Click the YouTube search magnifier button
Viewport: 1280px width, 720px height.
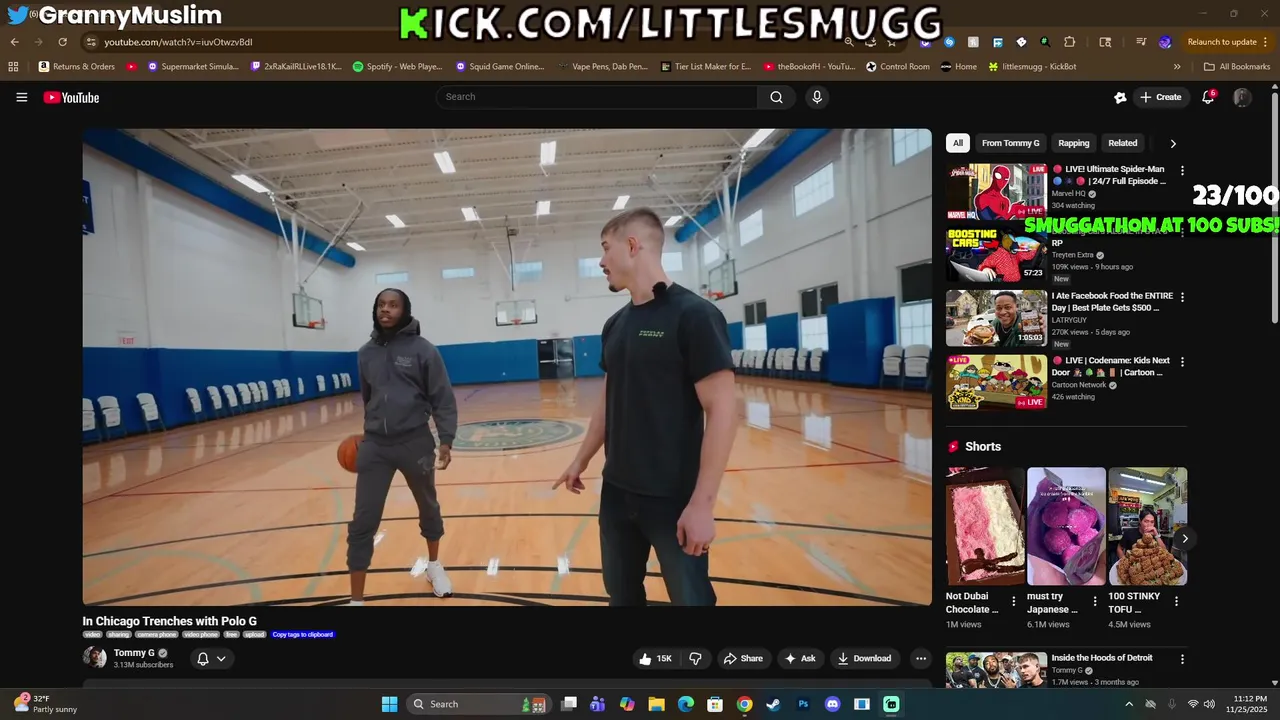click(x=776, y=97)
